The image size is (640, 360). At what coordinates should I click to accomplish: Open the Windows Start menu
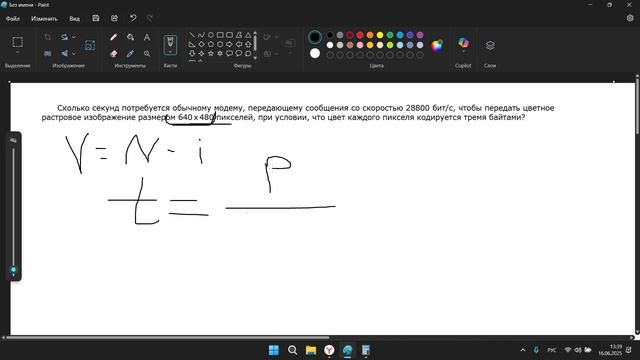273,350
